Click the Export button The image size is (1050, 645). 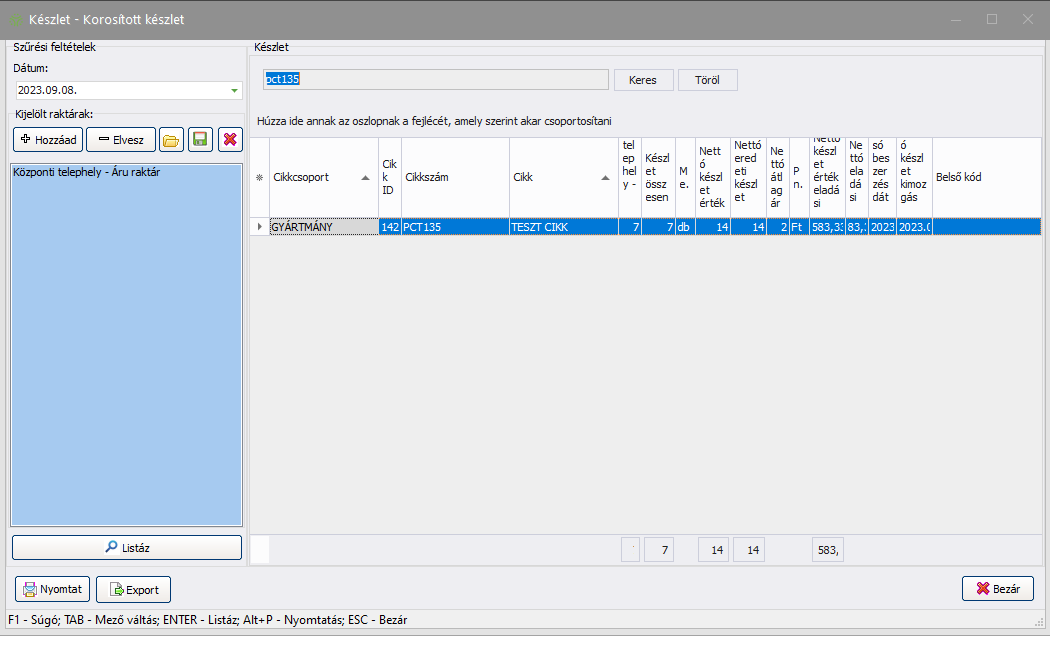click(134, 589)
